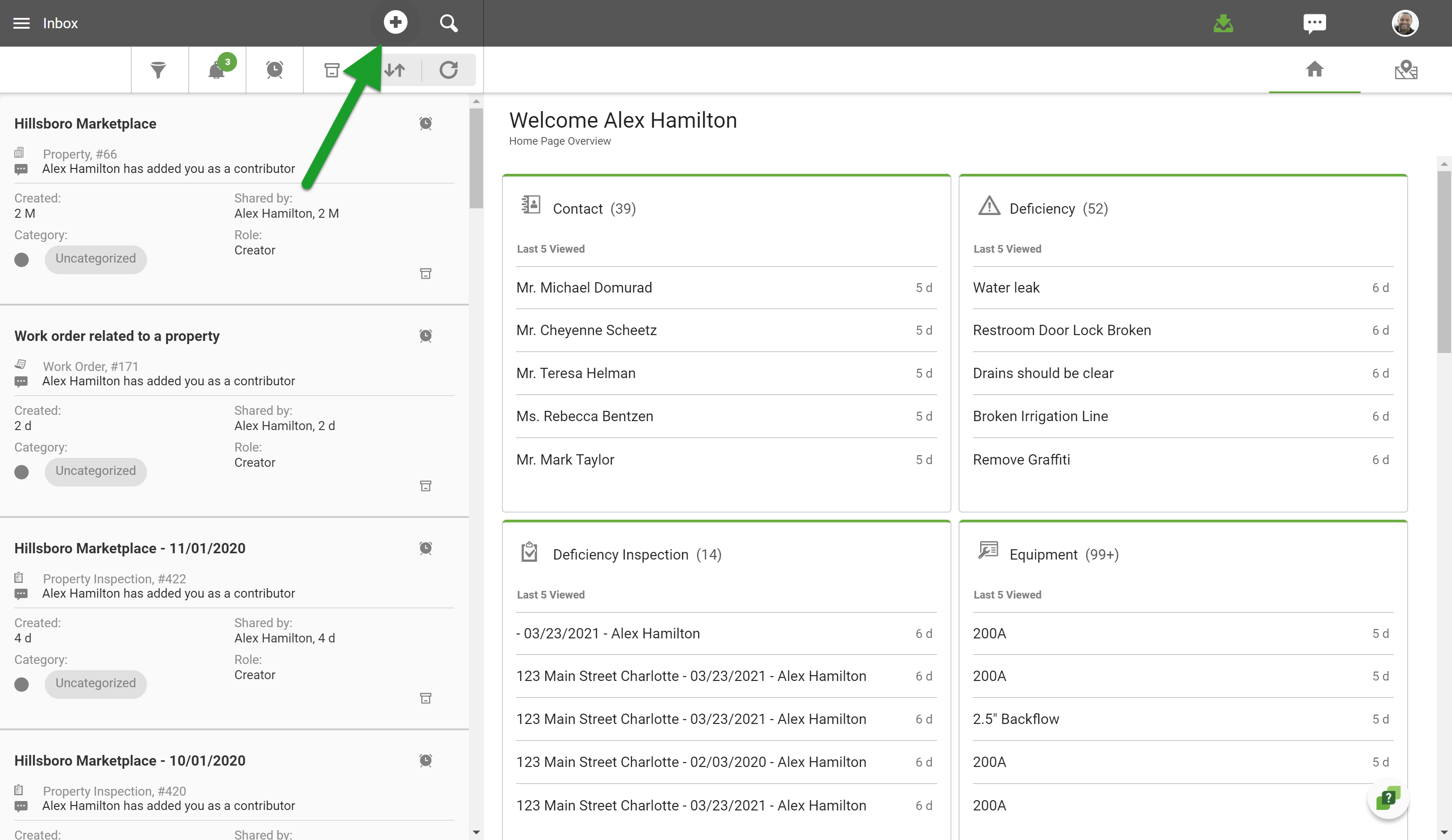Snooze Hillsboro Marketplace - 11/01/2020 item
1452x840 pixels.
[x=425, y=548]
